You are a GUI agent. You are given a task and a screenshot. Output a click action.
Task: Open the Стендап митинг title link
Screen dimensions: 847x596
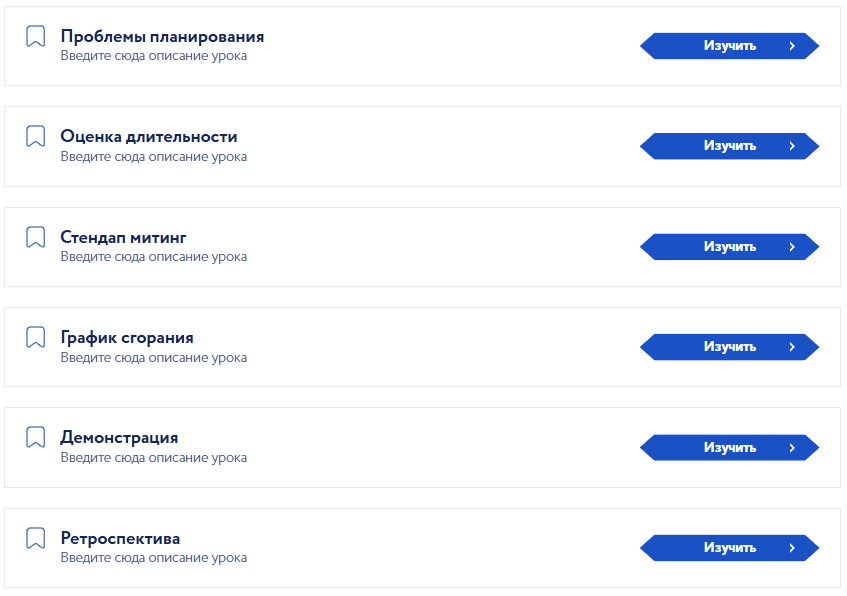123,237
